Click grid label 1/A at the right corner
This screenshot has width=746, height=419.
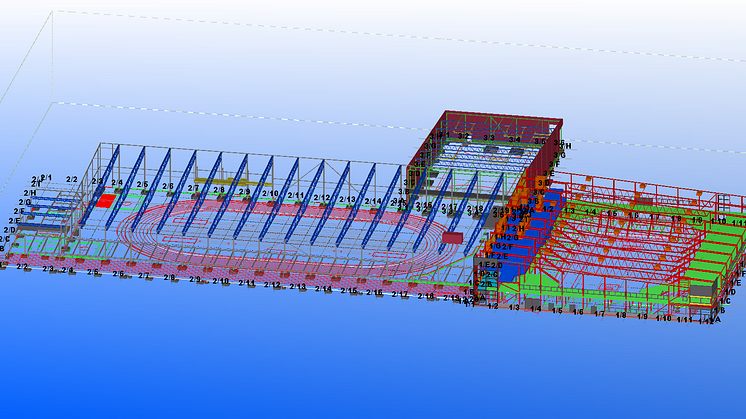(715, 320)
